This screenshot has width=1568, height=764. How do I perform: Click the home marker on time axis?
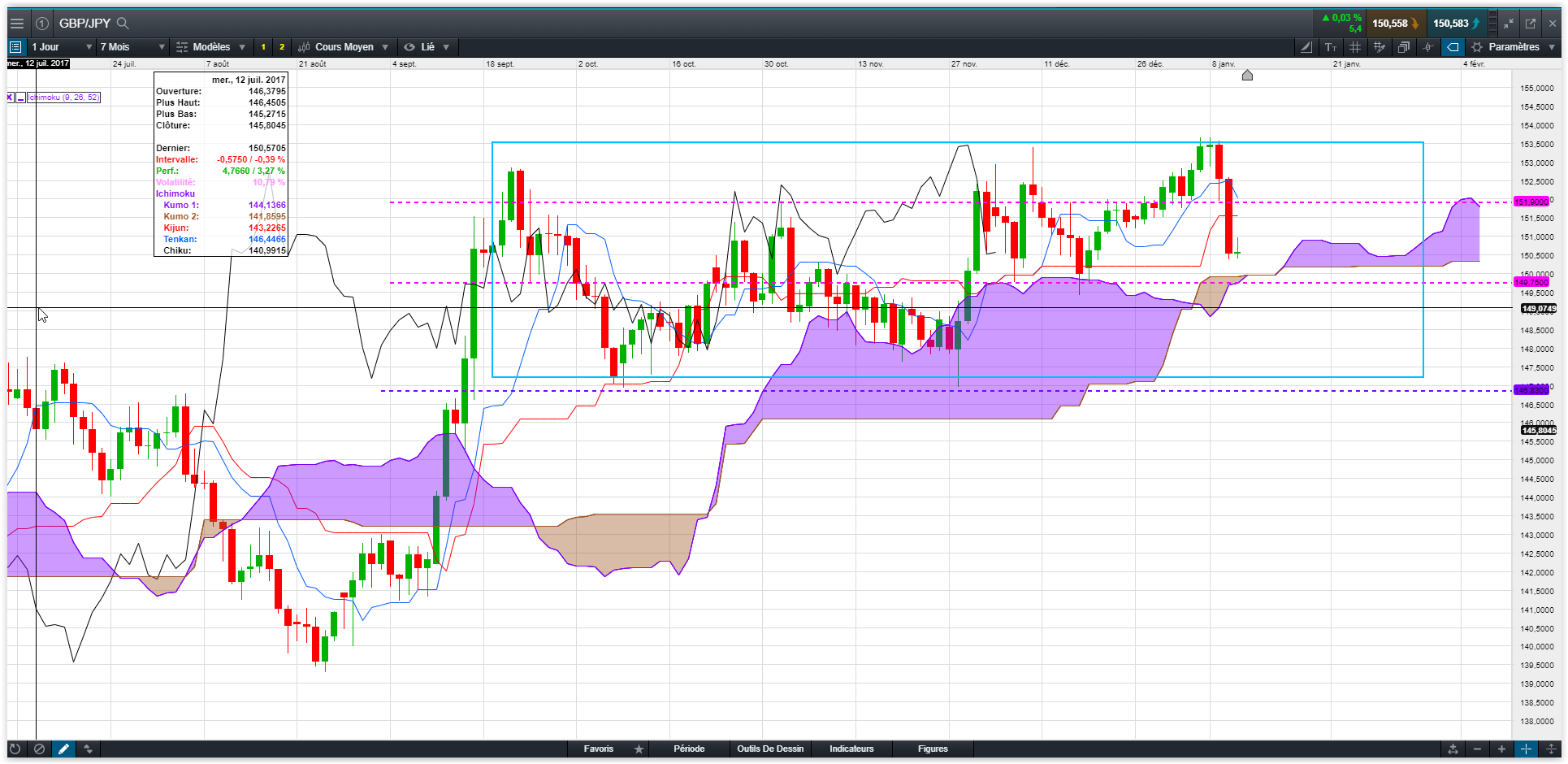coord(1247,76)
